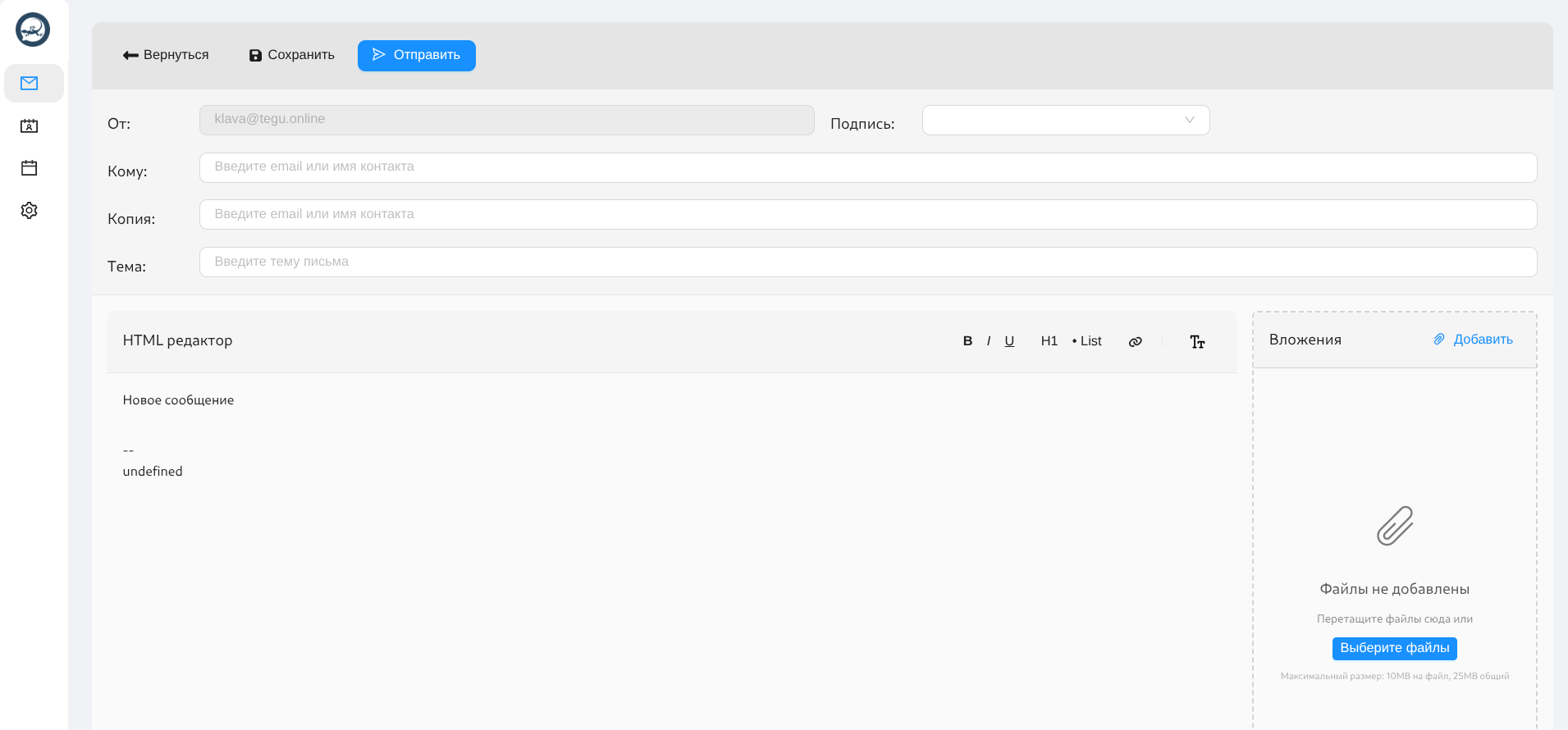Go back with Вернуться button
The width and height of the screenshot is (1568, 730).
click(166, 55)
